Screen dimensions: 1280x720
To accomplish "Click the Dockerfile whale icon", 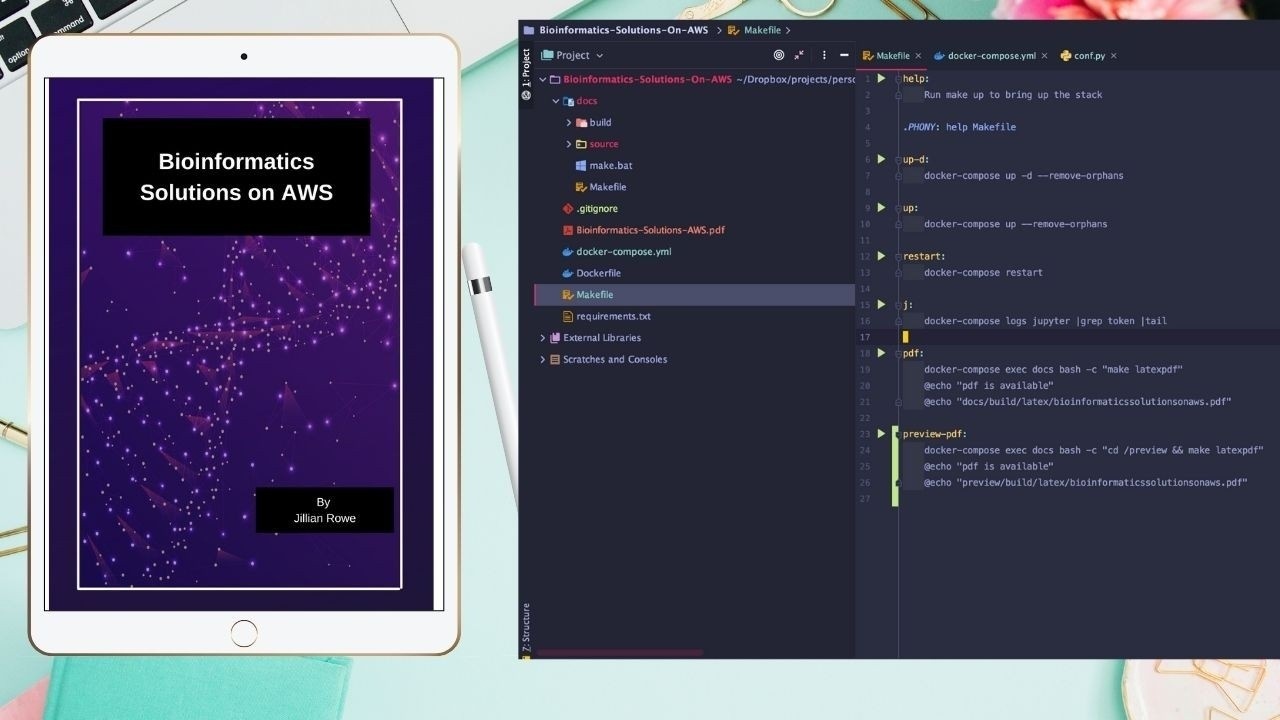I will (568, 273).
